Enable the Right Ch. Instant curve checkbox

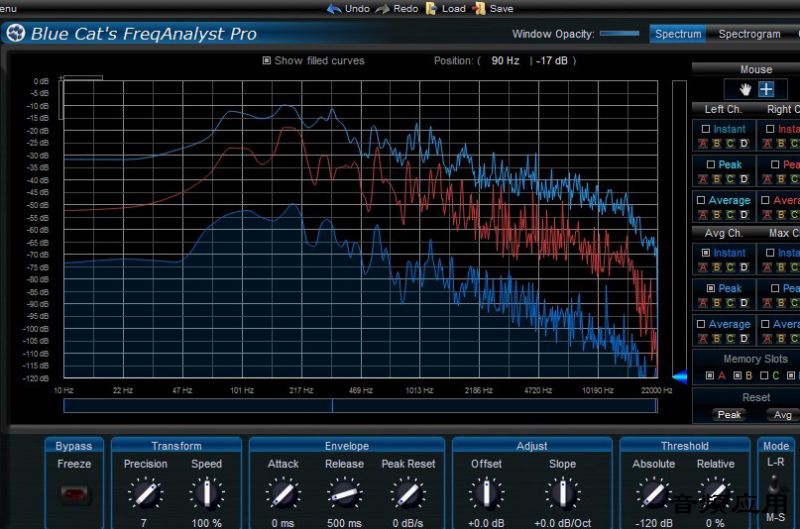pyautogui.click(x=770, y=129)
